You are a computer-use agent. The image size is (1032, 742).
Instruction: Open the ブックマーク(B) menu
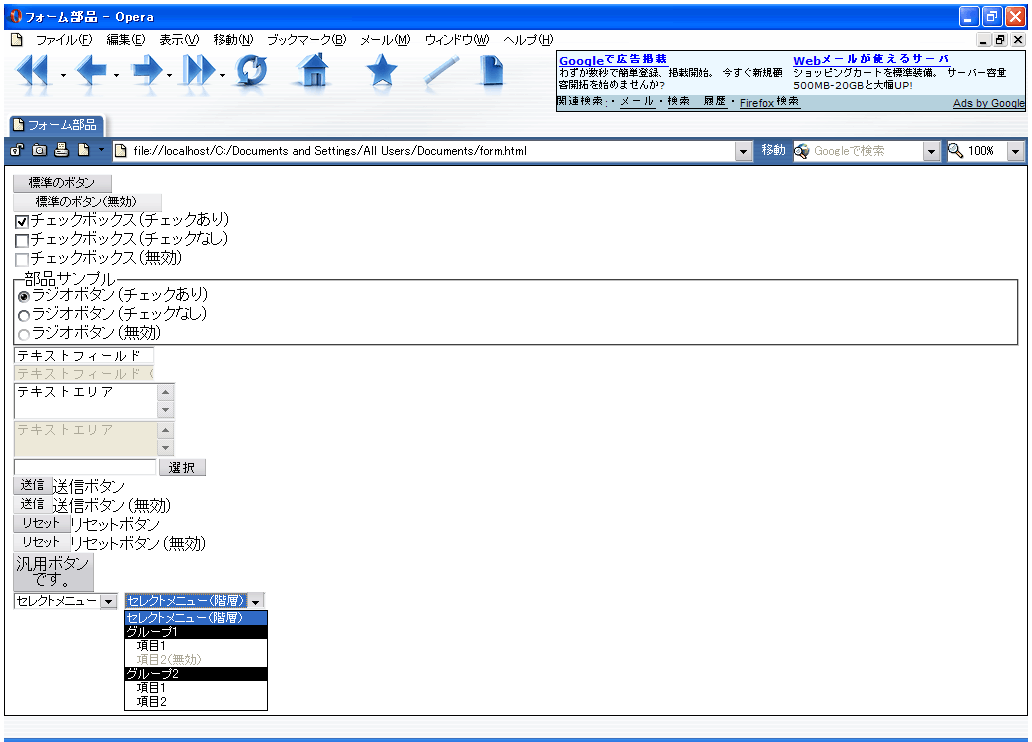click(307, 40)
